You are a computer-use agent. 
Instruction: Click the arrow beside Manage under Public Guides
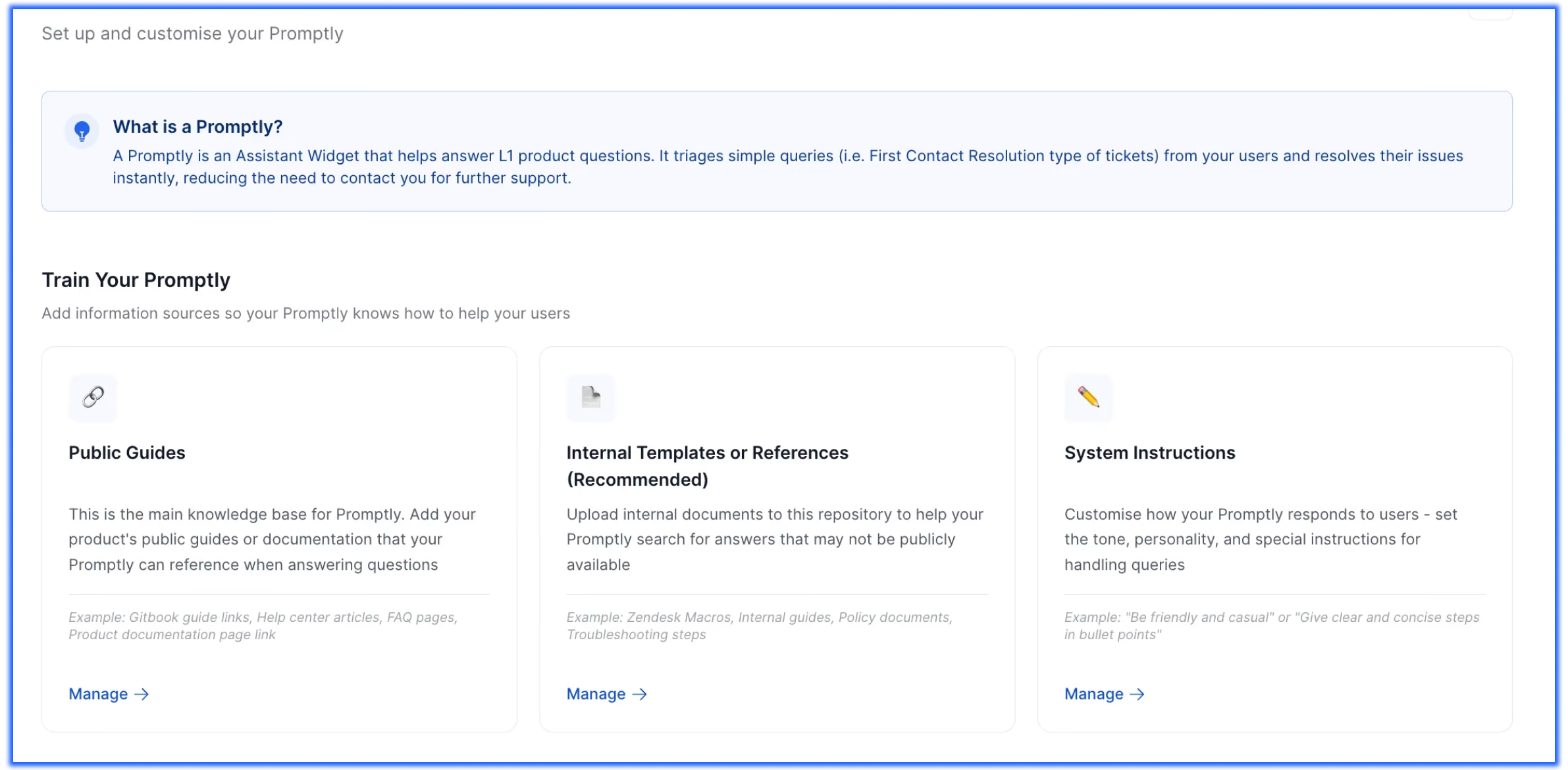(x=142, y=694)
